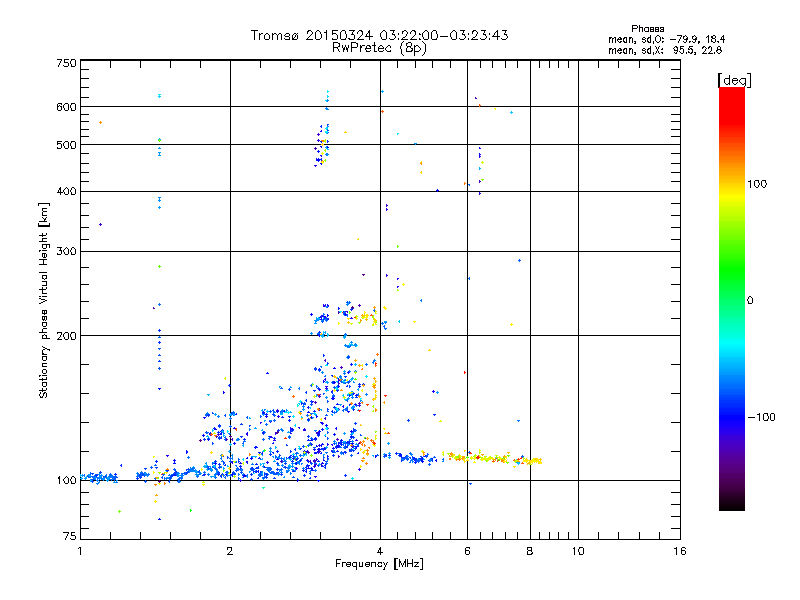
Task: Click the x-axis "1" MHz tick label
Action: pyautogui.click(x=80, y=551)
